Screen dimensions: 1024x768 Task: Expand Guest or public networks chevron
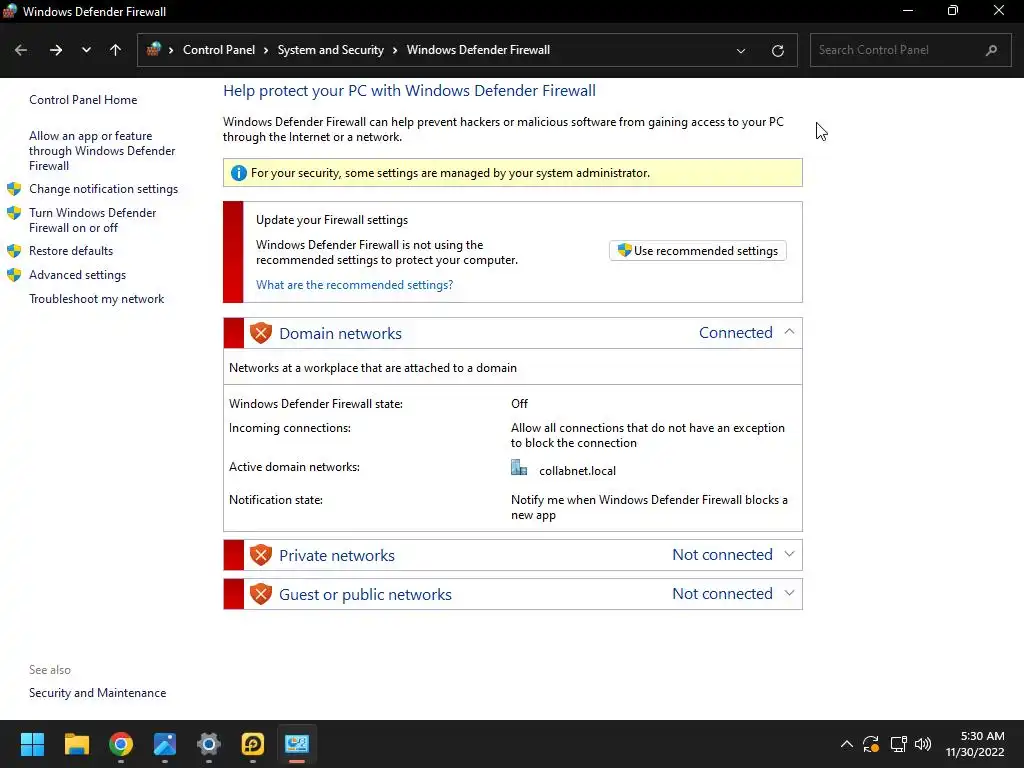click(x=789, y=594)
